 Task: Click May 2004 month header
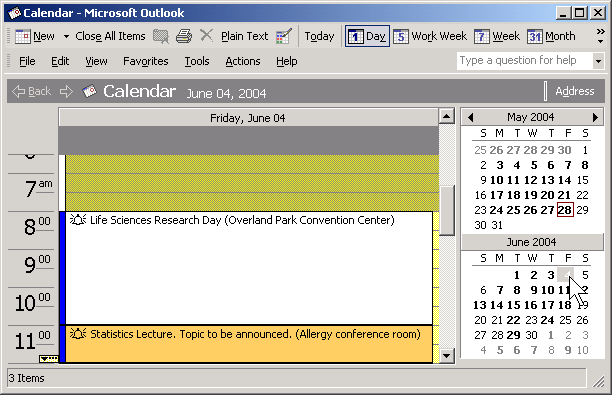531,117
